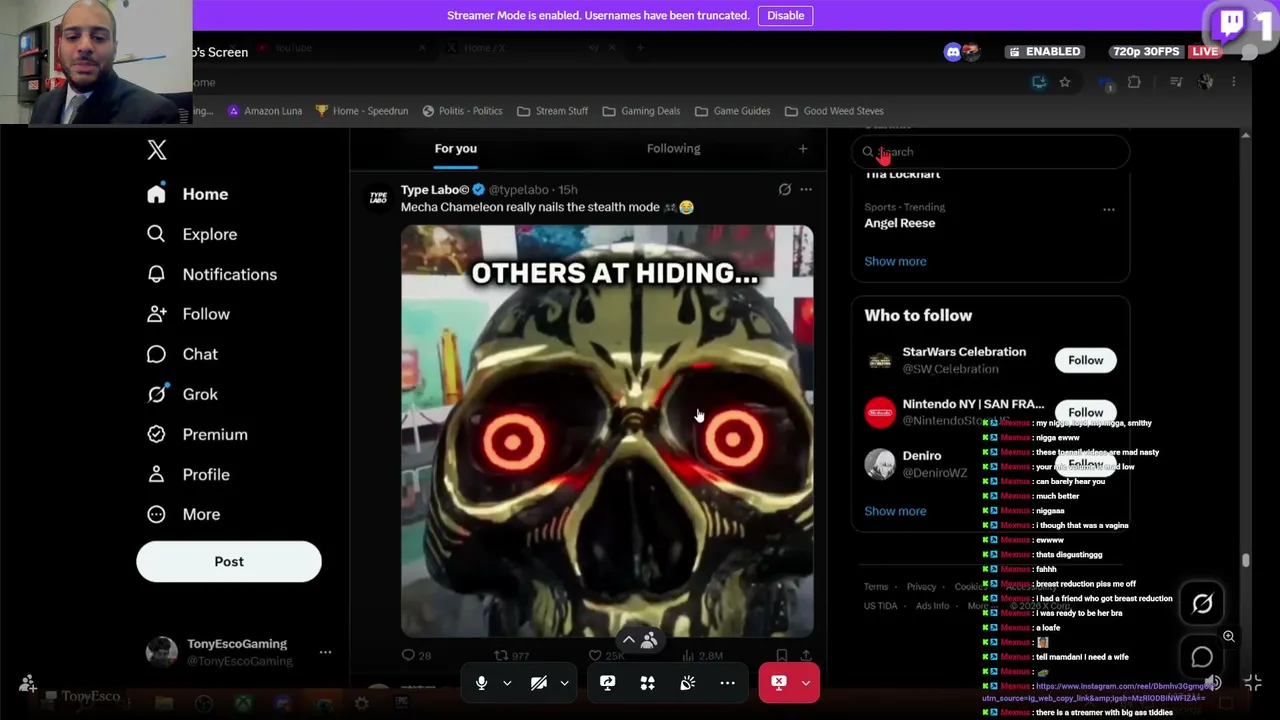This screenshot has height=720, width=1280.
Task: Open the Stream Stuff bookmarks folder
Action: pyautogui.click(x=552, y=111)
